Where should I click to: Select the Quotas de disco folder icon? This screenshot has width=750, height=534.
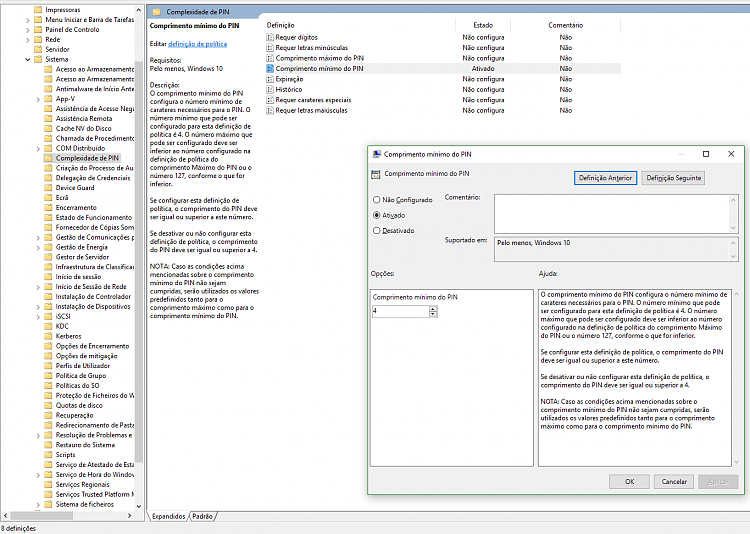tap(48, 405)
